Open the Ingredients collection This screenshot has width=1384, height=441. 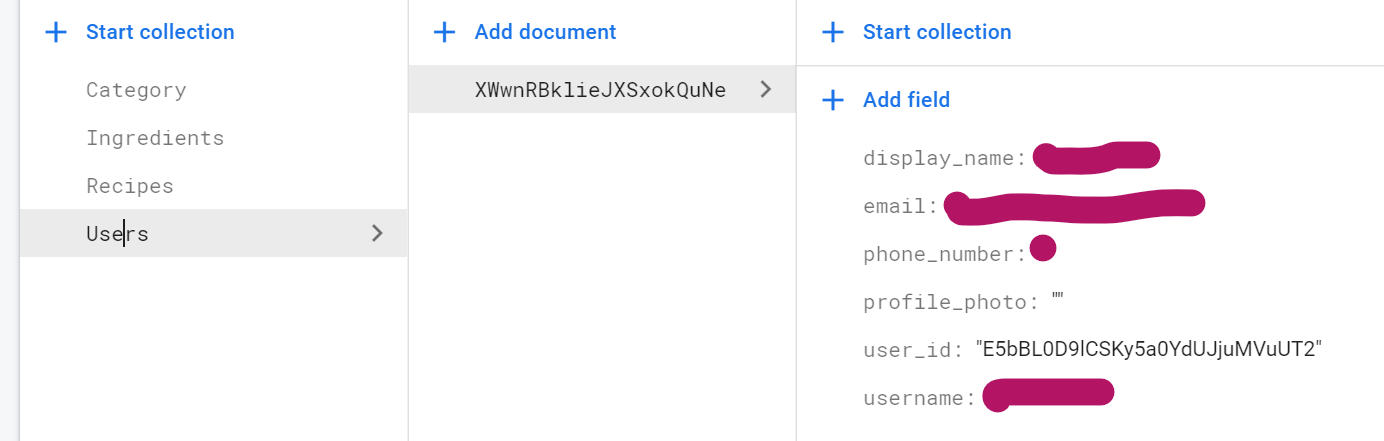[155, 138]
